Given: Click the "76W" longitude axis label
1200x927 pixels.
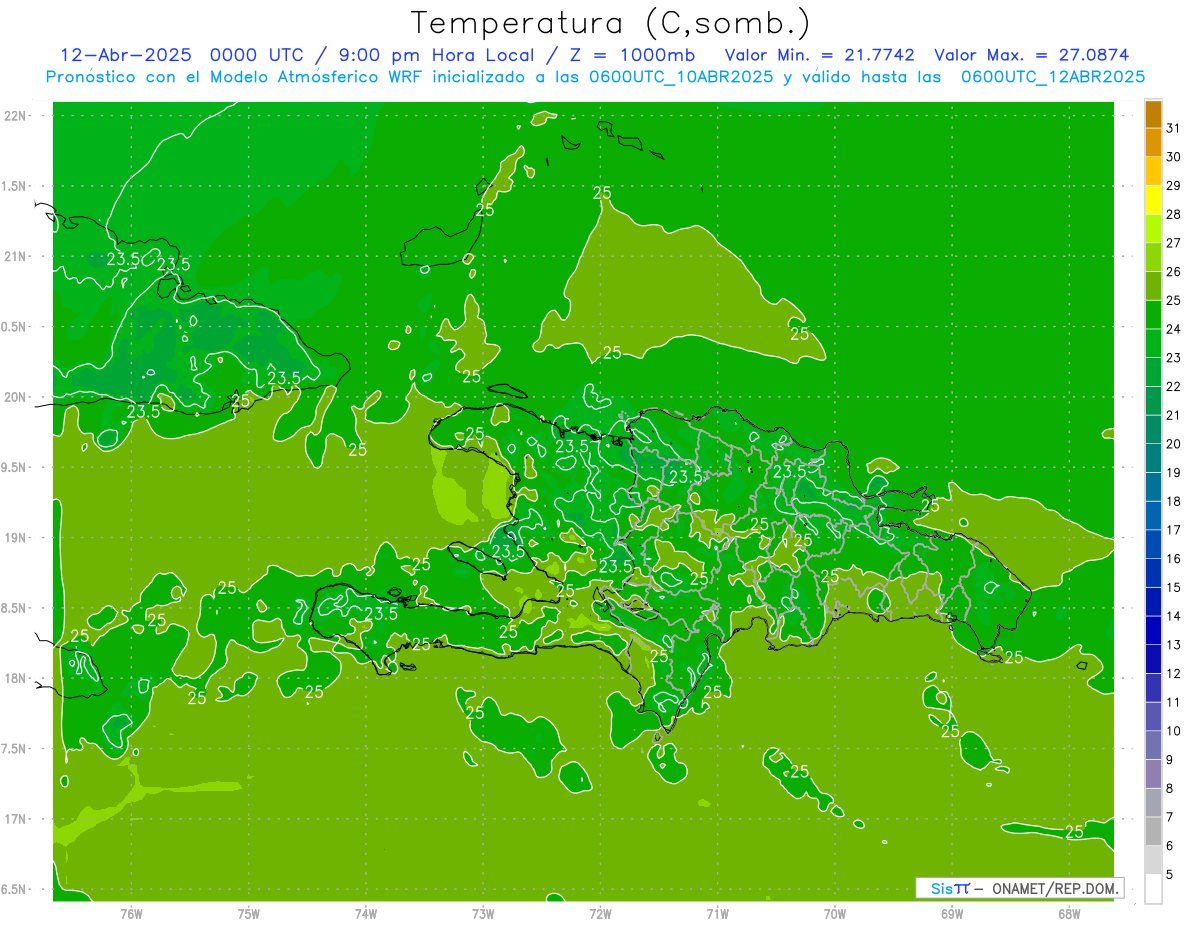Looking at the screenshot, I should tap(131, 913).
